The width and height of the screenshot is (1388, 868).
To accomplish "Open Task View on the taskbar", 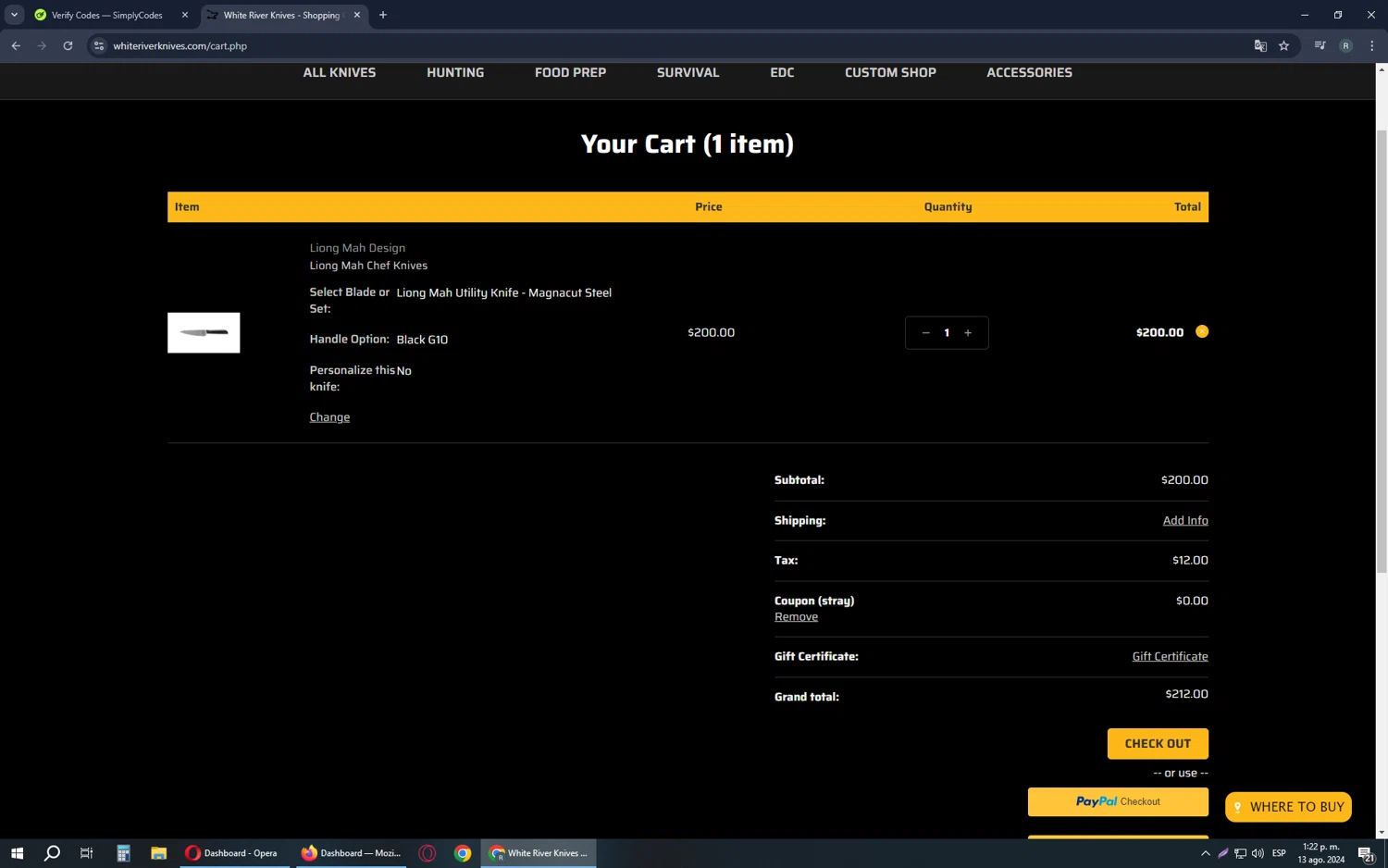I will pos(87,853).
